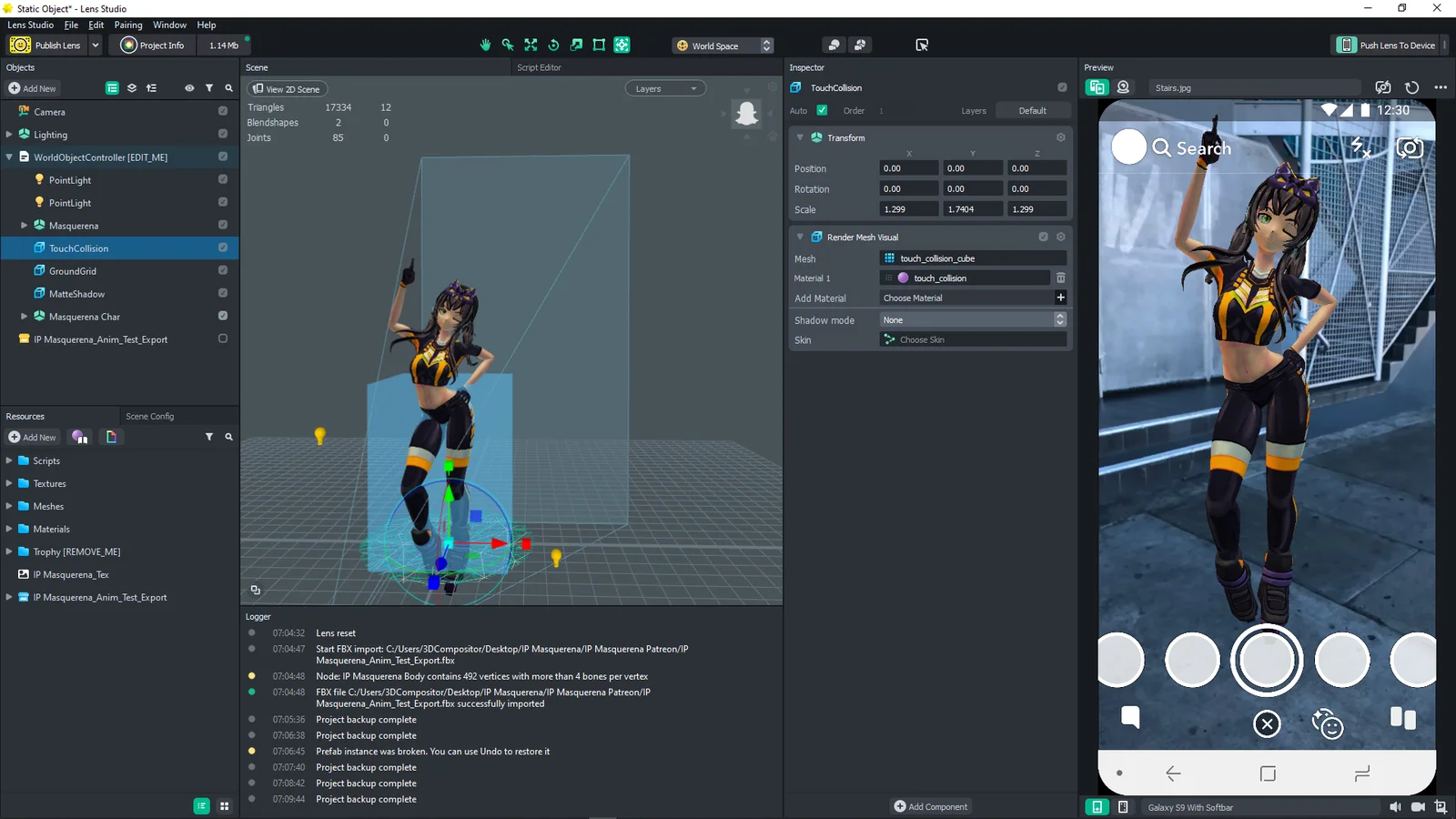This screenshot has width=1456, height=819.
Task: Click the Position X input field
Action: 908,168
